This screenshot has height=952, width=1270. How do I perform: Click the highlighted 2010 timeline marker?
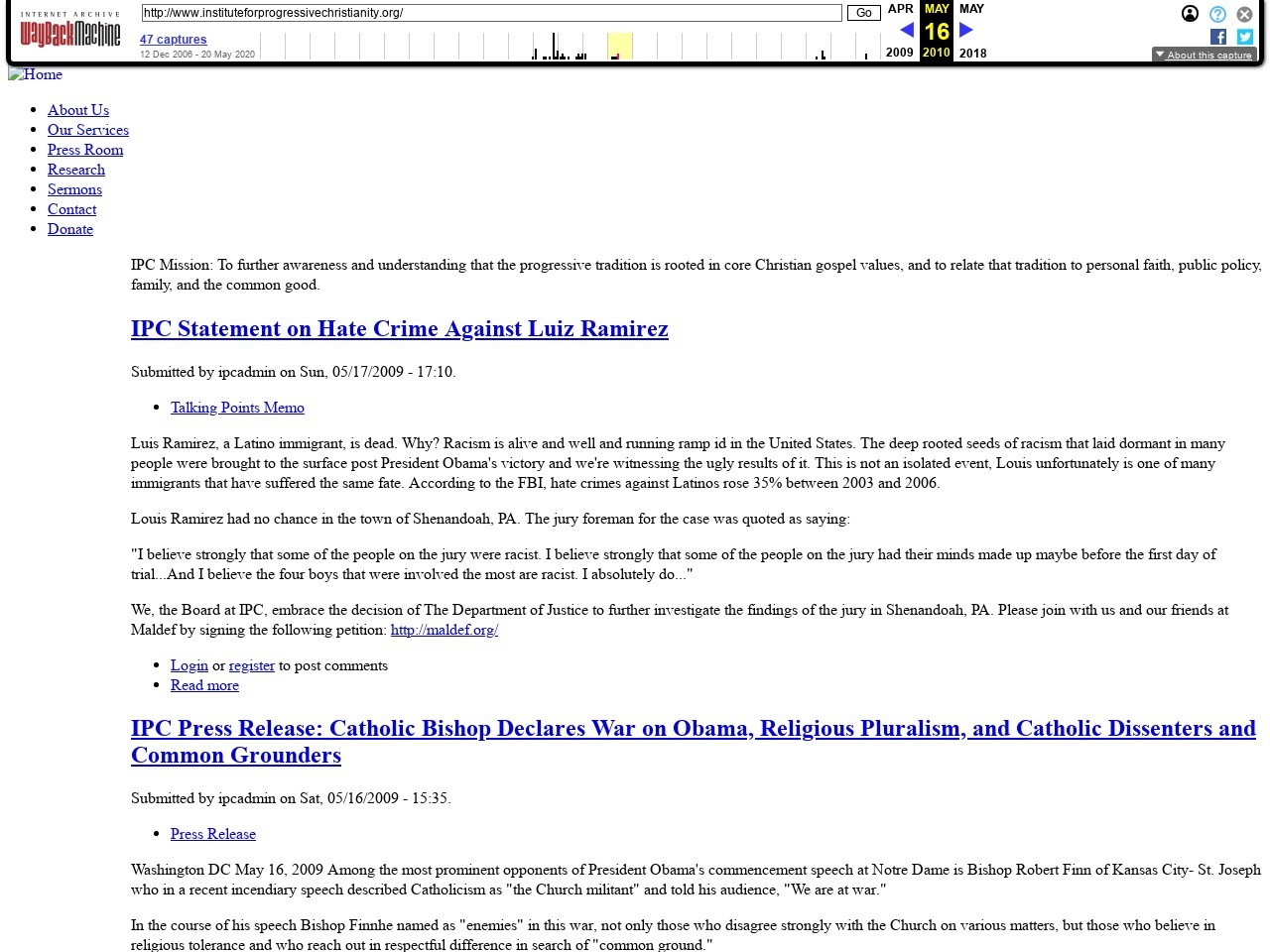click(619, 48)
